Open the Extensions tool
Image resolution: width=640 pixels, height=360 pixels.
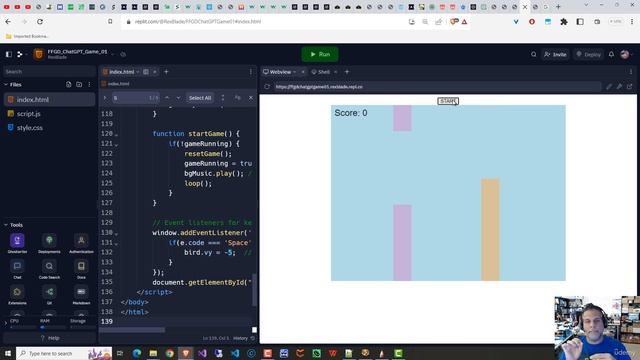point(17,295)
